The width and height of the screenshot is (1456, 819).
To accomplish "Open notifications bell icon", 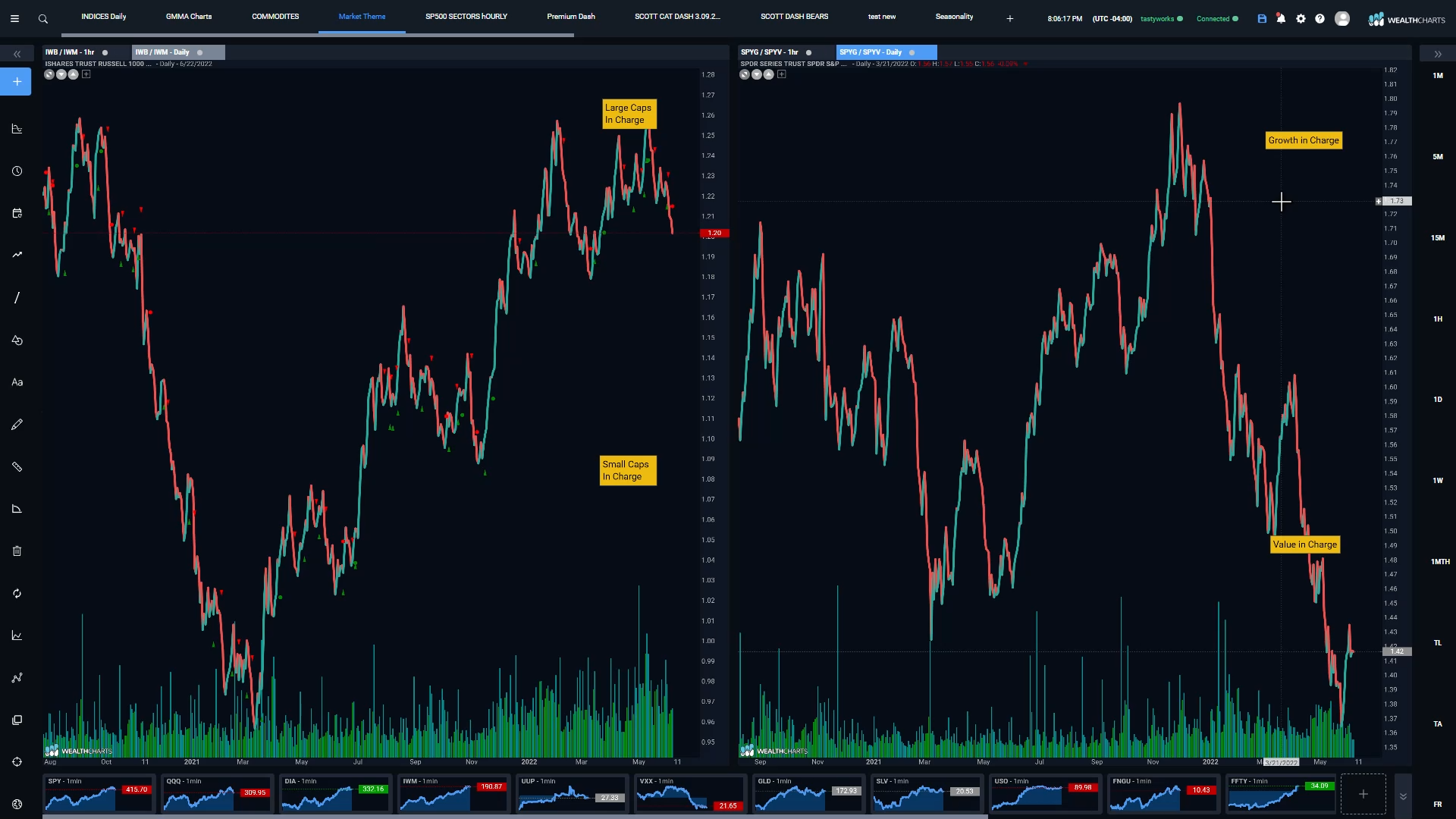I will (1281, 18).
